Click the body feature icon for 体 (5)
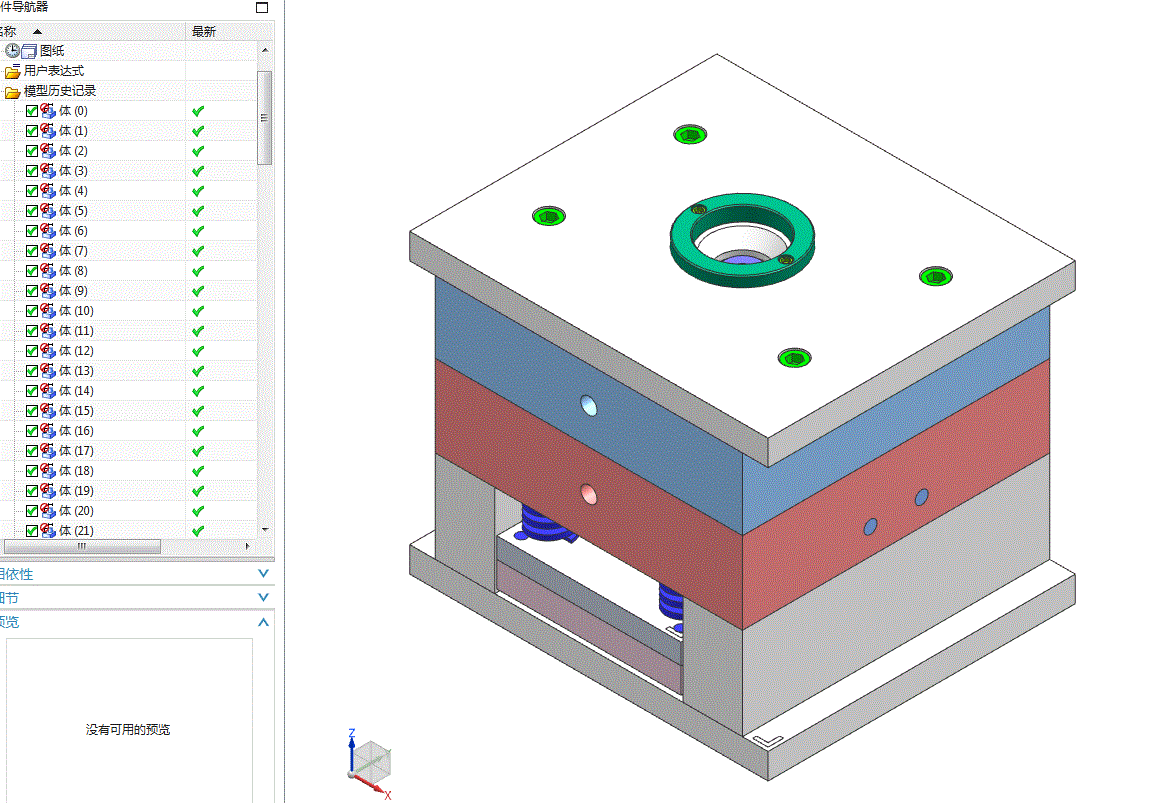Image resolution: width=1157 pixels, height=803 pixels. pos(48,210)
